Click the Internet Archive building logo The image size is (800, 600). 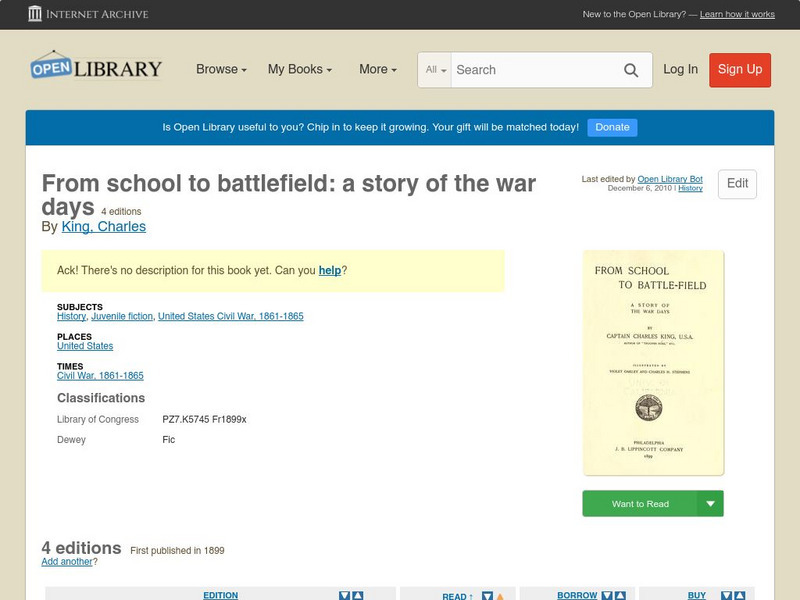[35, 14]
